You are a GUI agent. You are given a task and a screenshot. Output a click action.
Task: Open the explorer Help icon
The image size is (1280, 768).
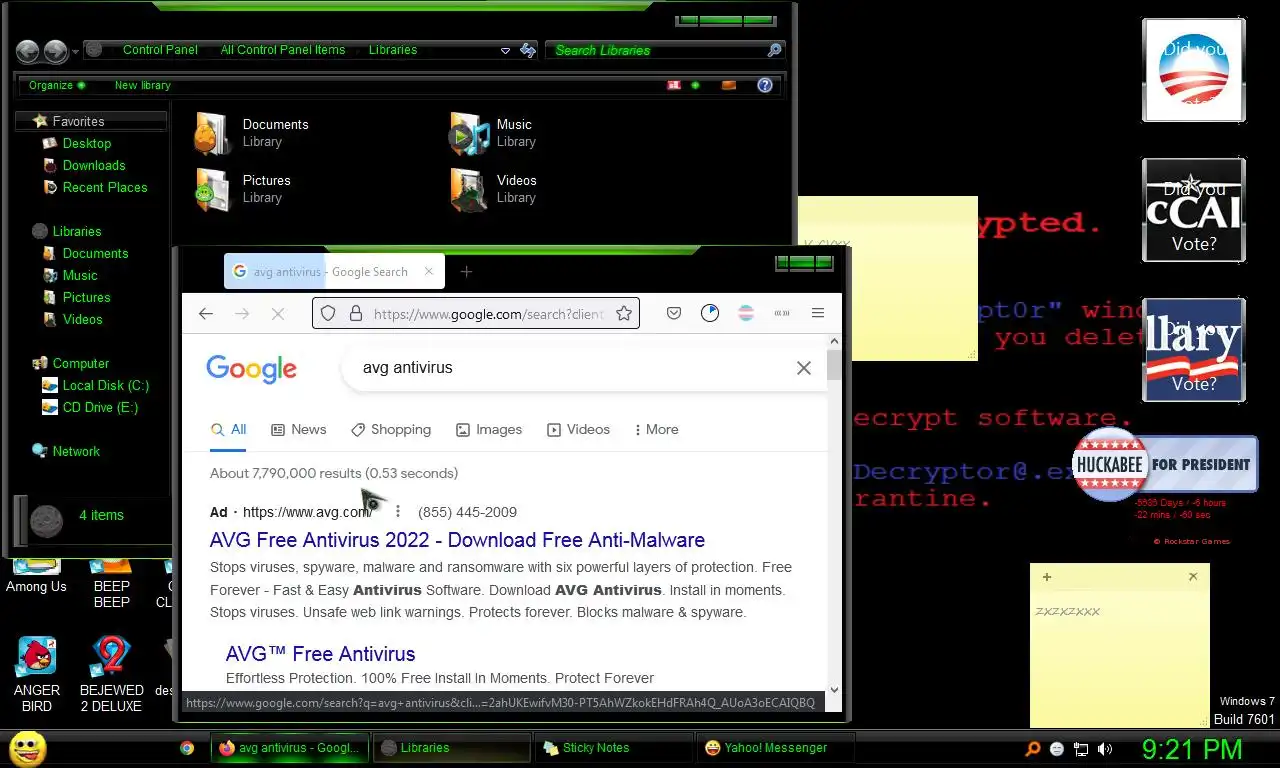click(x=765, y=85)
